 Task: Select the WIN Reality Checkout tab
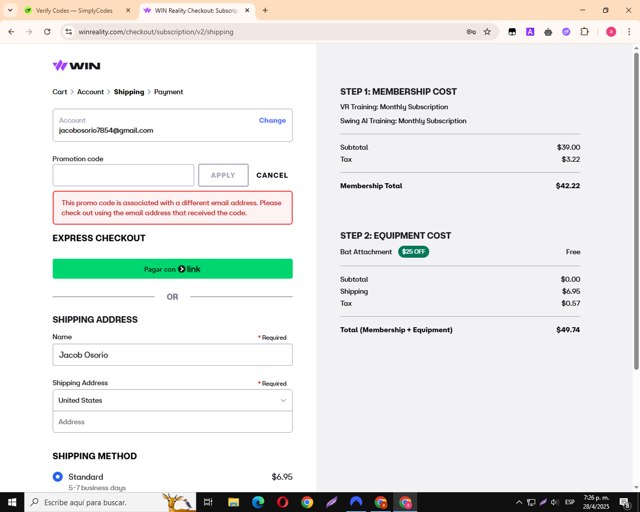click(196, 11)
